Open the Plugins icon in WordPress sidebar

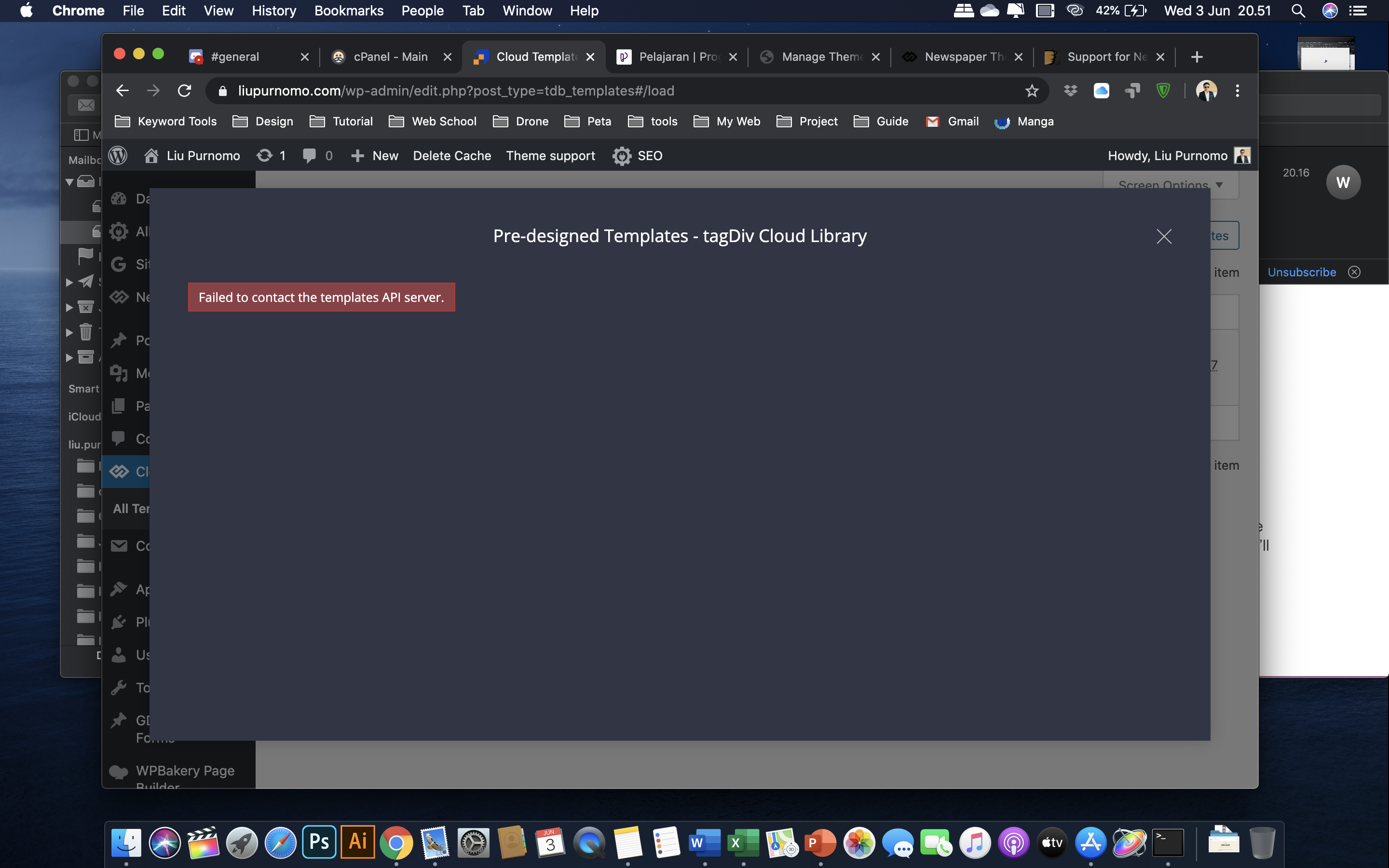[119, 622]
